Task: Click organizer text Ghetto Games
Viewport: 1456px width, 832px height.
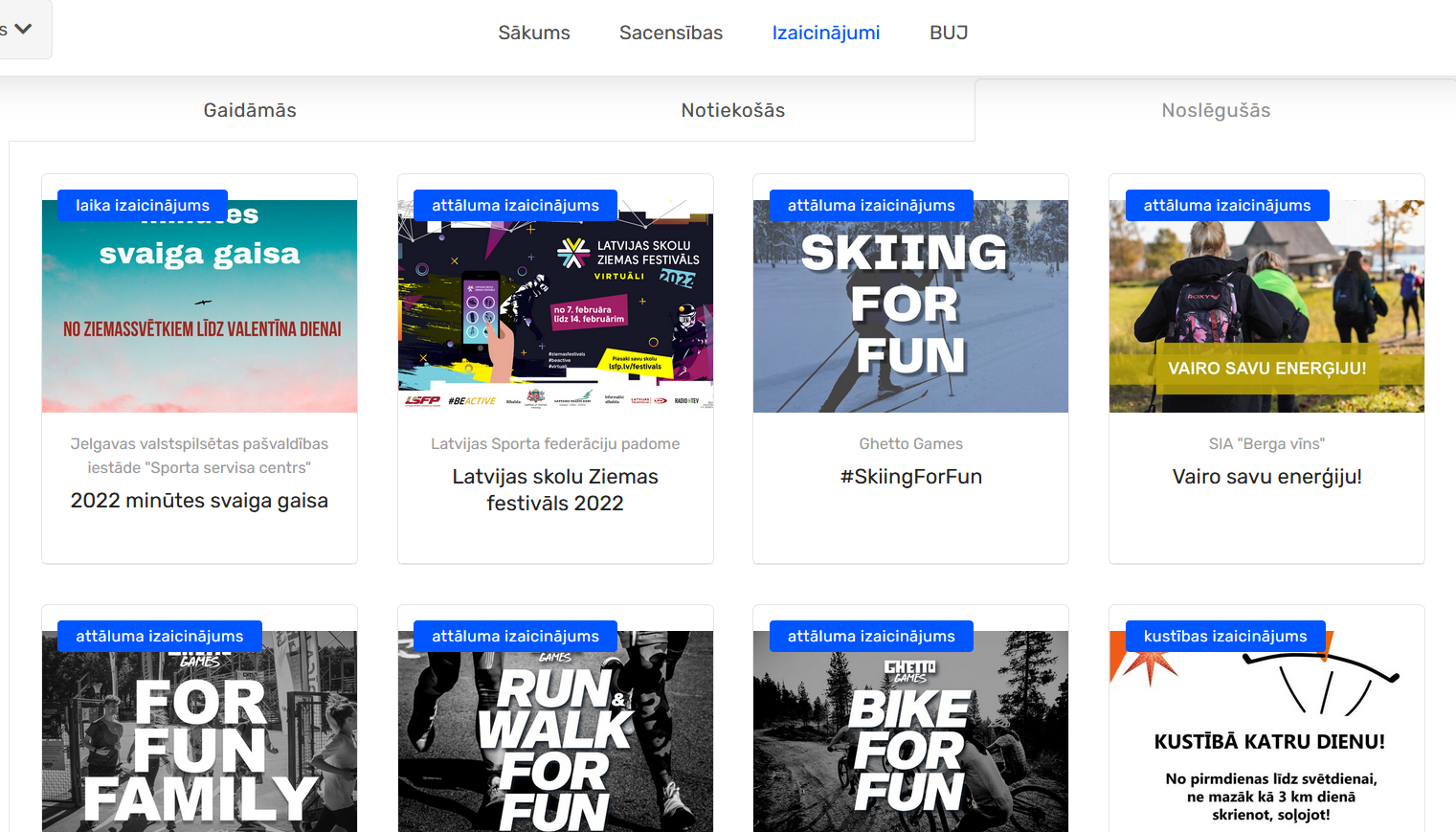Action: tap(910, 444)
